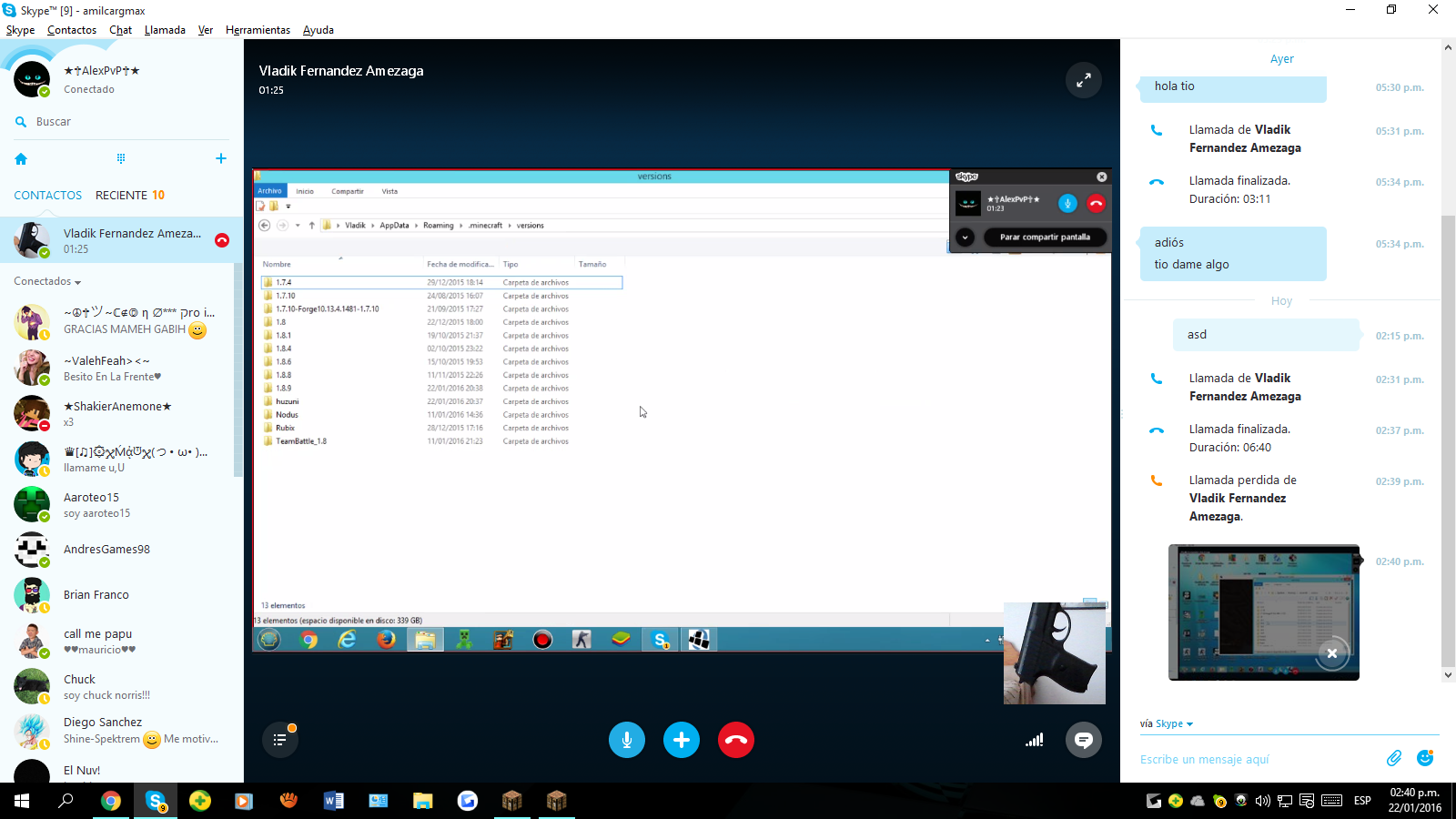Viewport: 1456px width, 819px height.
Task: Hang up with the large red end call button
Action: [736, 740]
